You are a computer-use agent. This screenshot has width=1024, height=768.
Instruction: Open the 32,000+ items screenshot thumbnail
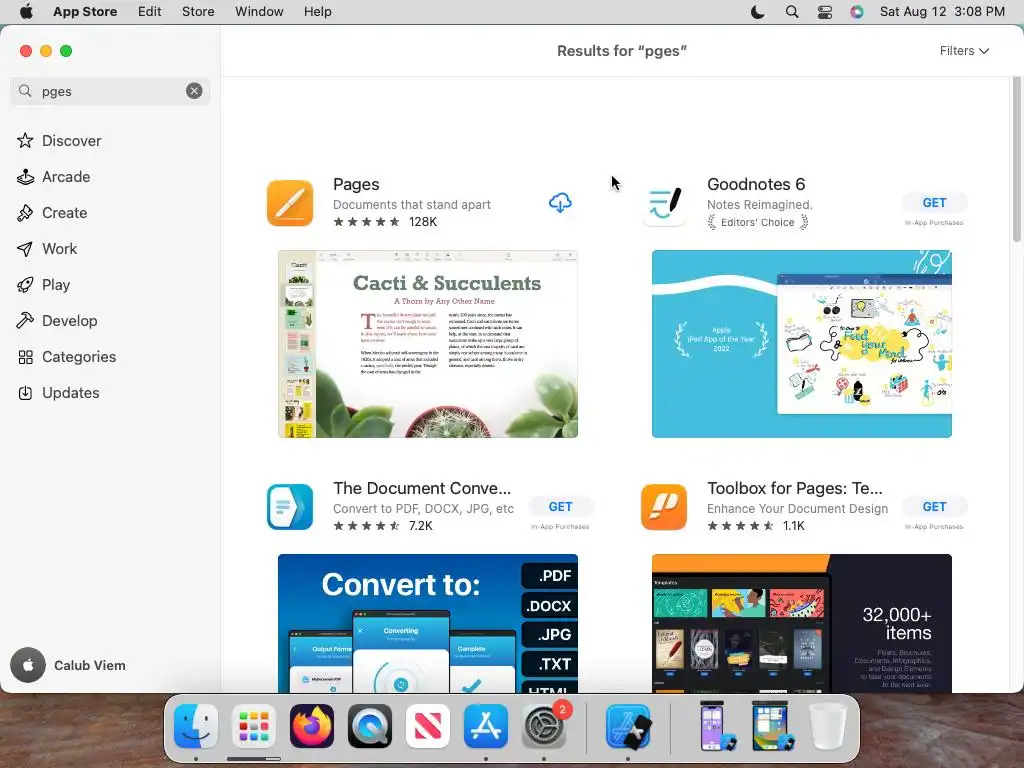tap(801, 623)
